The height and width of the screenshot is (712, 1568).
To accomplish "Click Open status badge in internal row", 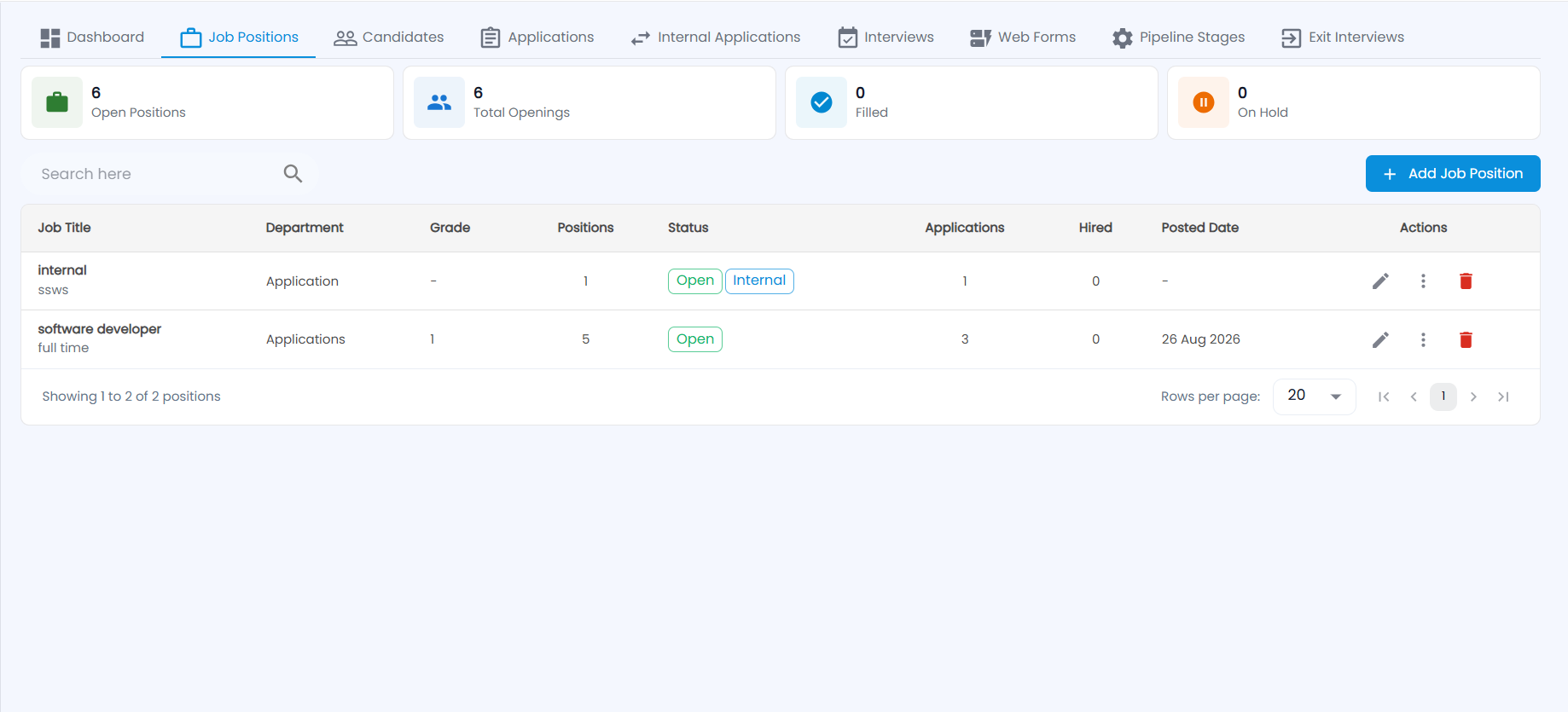I will coord(695,281).
